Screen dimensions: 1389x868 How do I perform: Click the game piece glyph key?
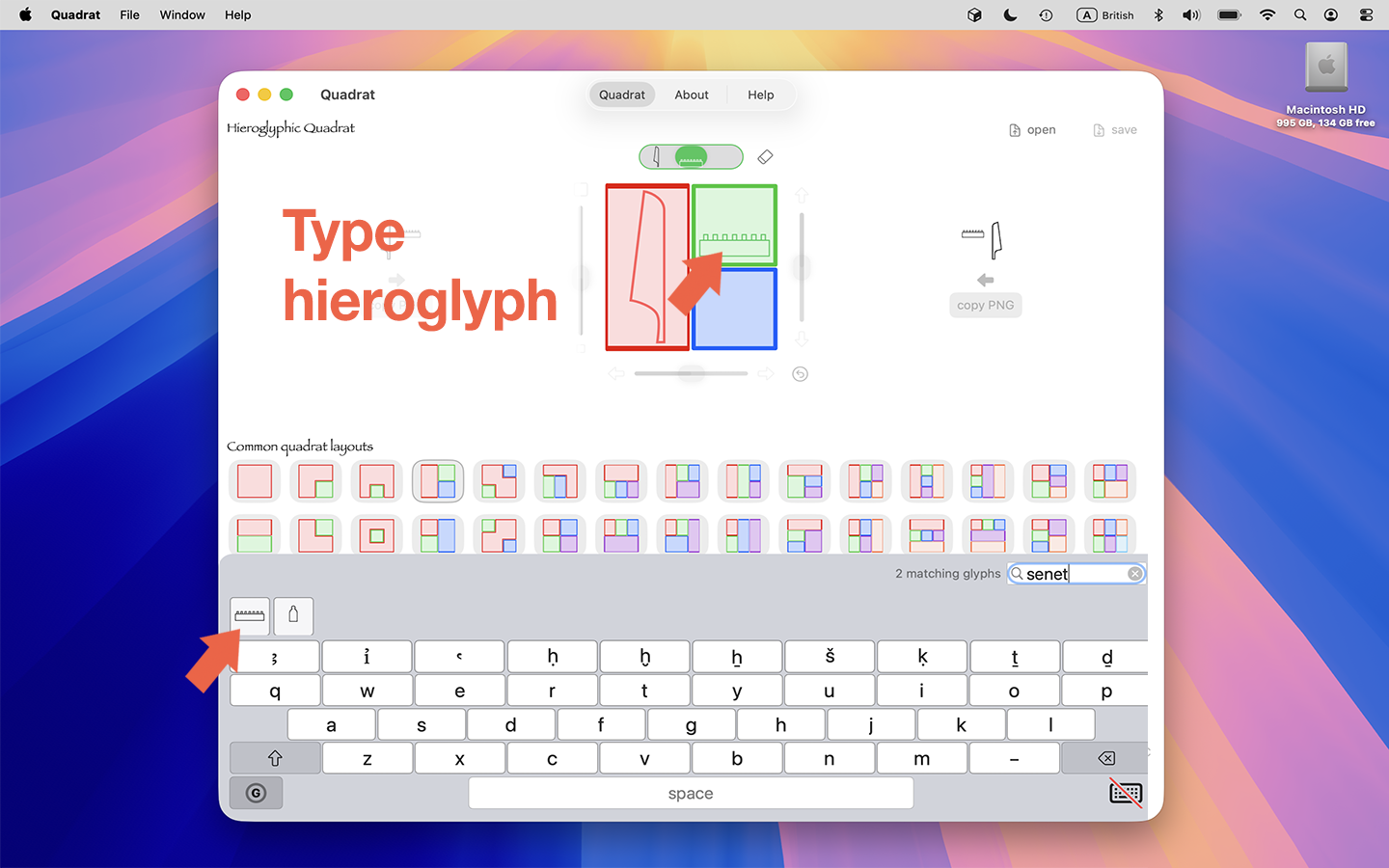coord(293,615)
